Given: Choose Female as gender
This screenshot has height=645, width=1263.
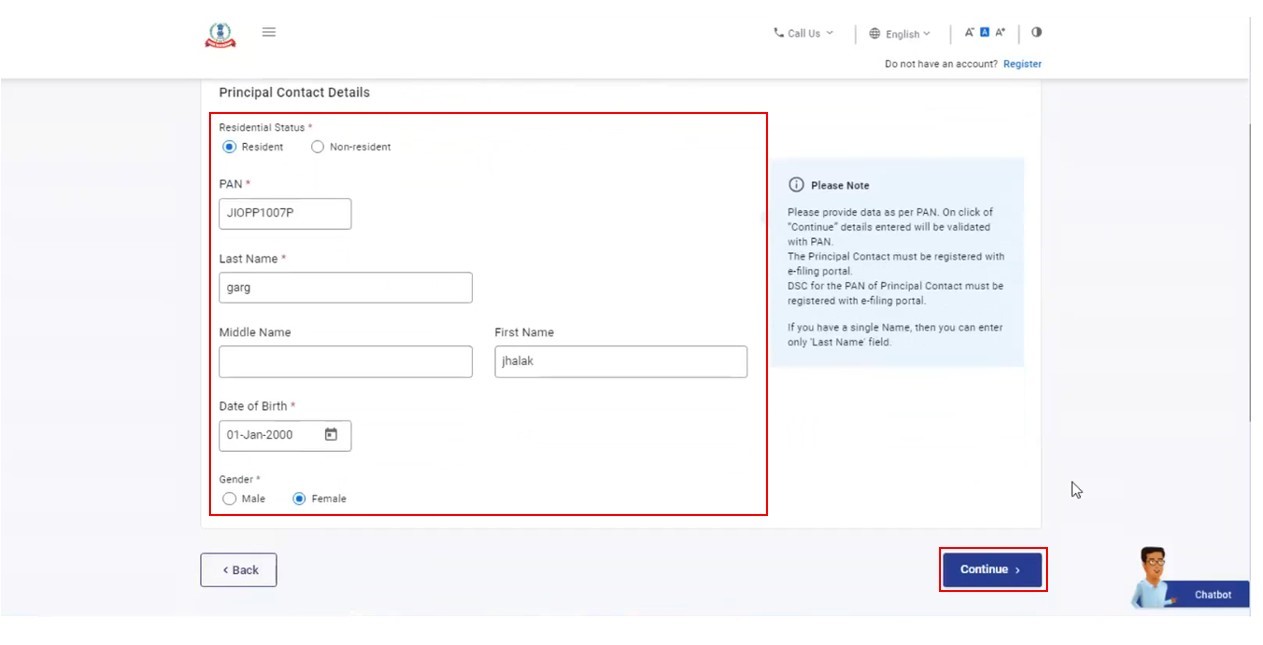Looking at the screenshot, I should tap(299, 499).
